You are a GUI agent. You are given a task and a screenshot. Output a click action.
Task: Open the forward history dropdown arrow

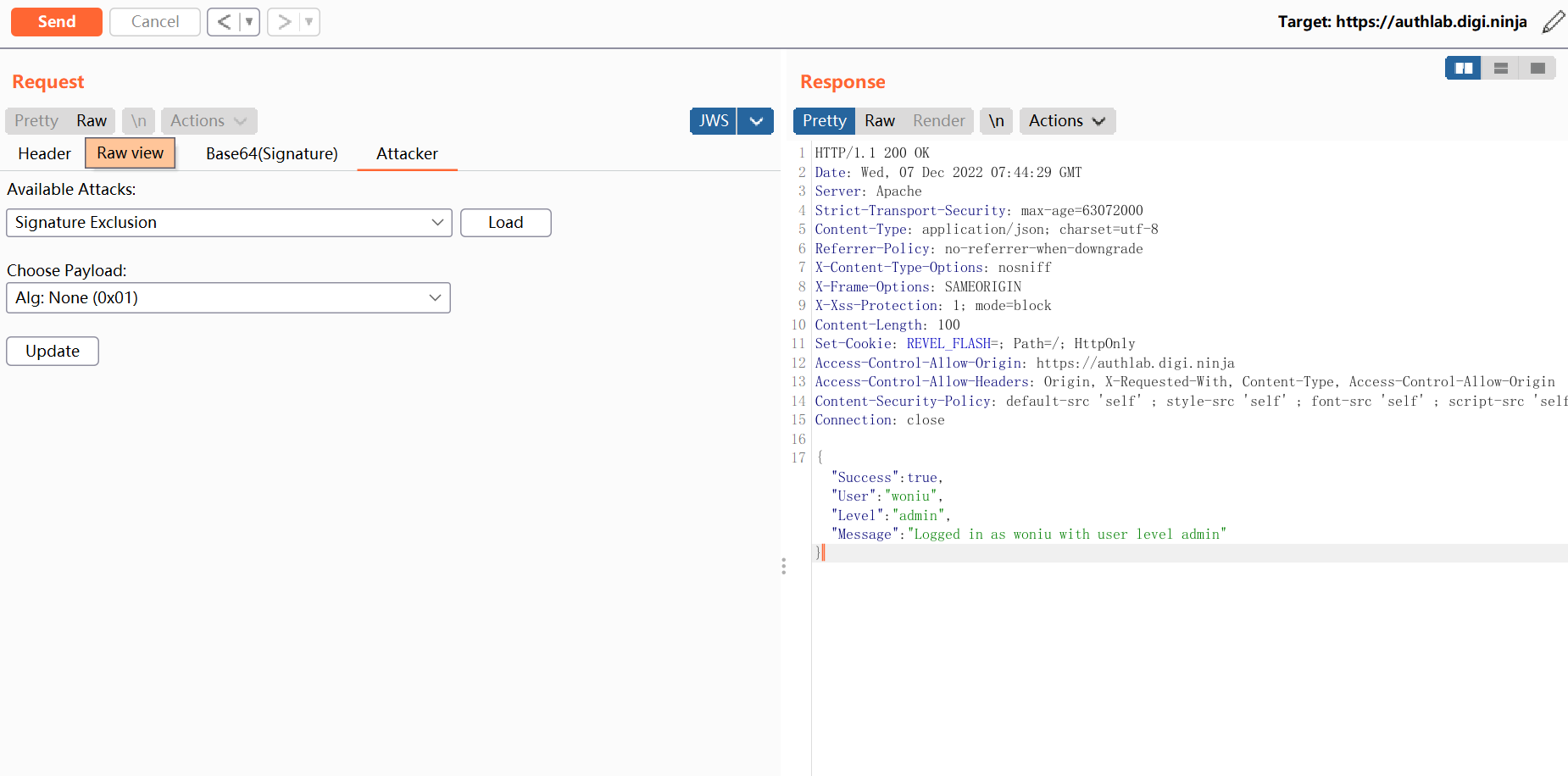point(309,22)
